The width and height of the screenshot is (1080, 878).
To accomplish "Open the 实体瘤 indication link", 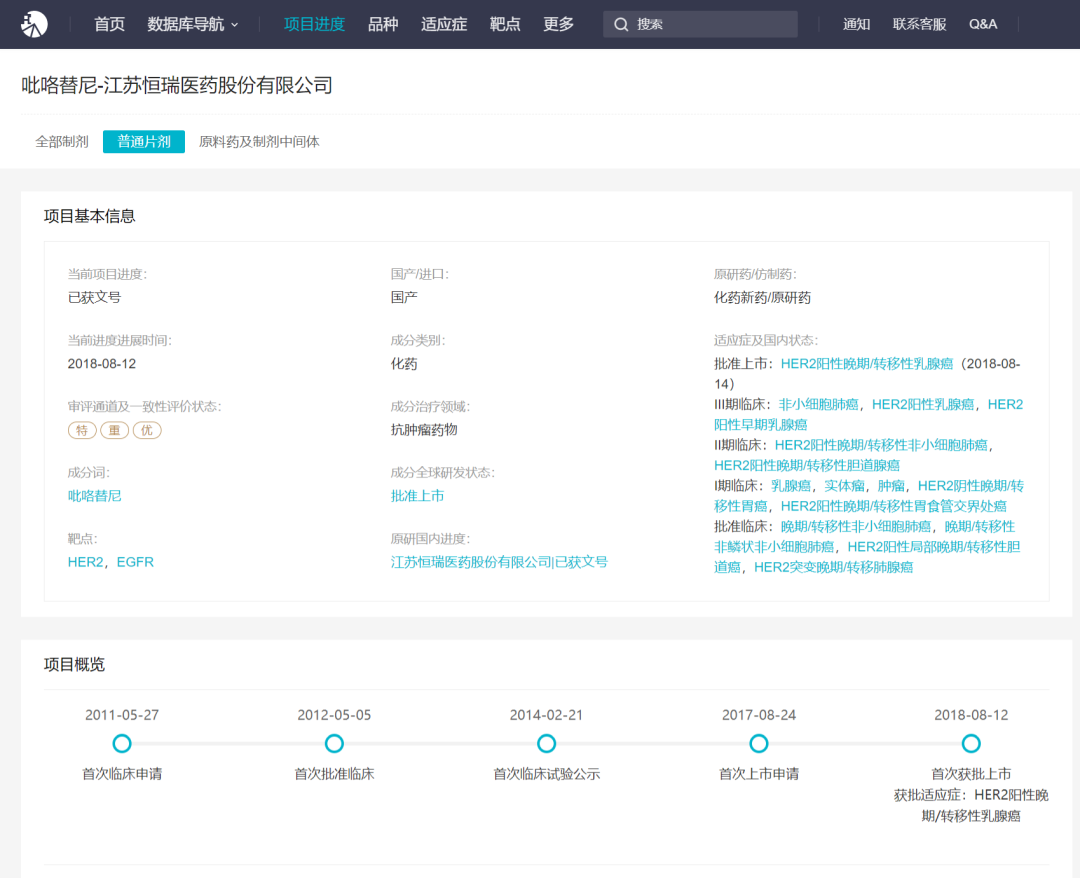I will tap(844, 485).
